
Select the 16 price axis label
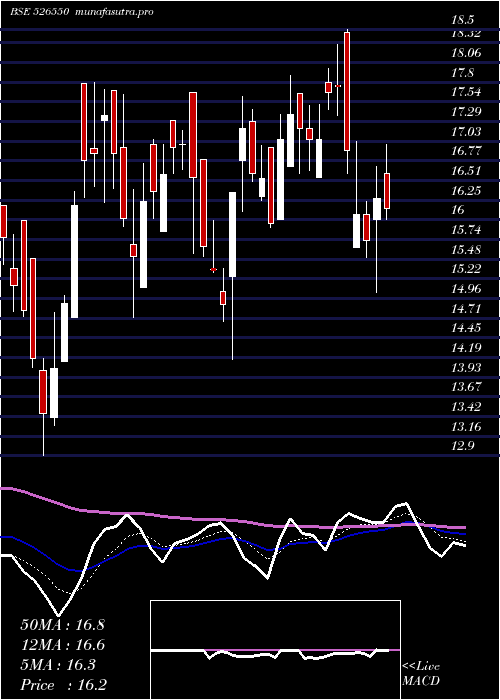coord(458,210)
